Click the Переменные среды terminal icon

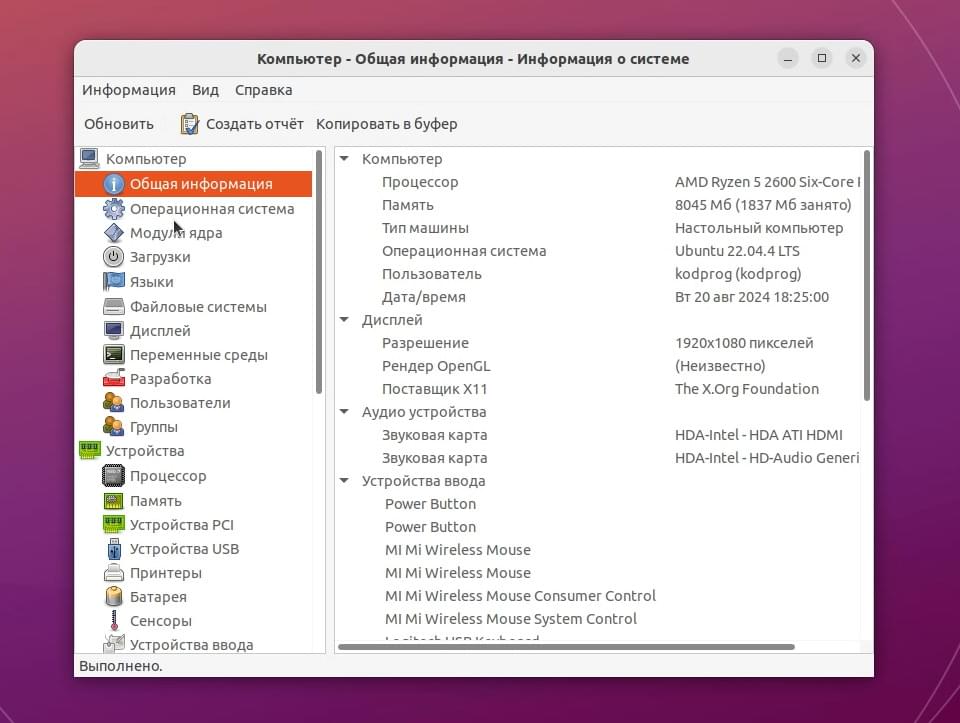click(x=113, y=354)
